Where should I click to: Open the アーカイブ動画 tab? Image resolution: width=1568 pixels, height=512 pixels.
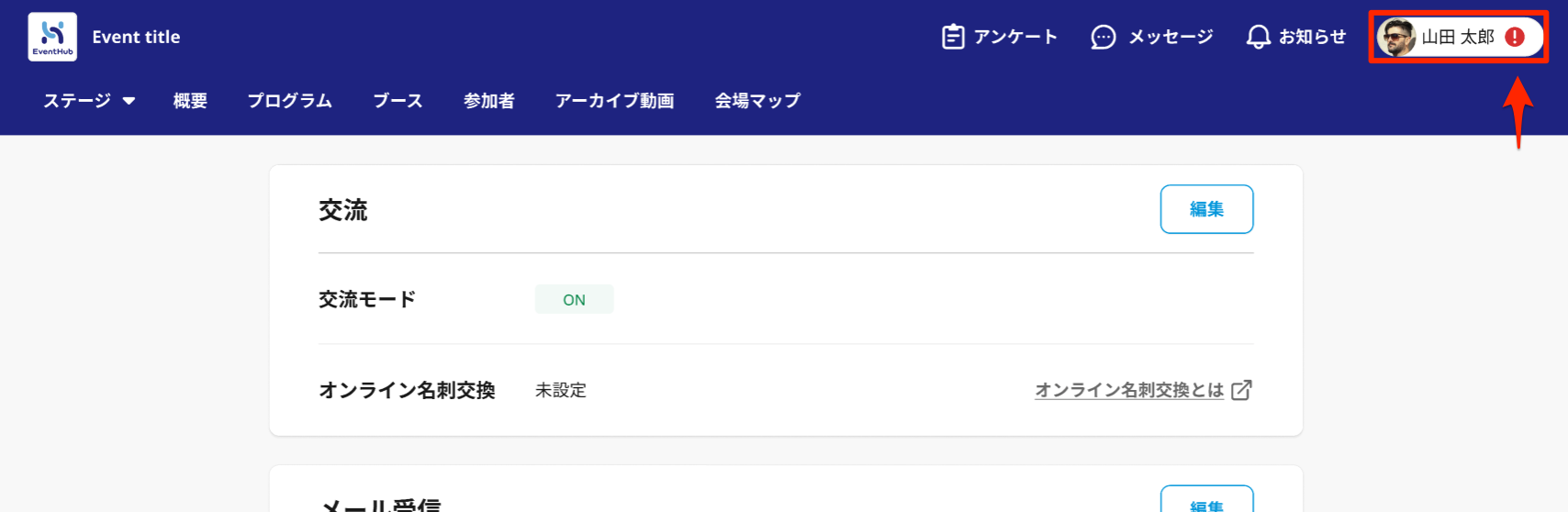pyautogui.click(x=614, y=101)
